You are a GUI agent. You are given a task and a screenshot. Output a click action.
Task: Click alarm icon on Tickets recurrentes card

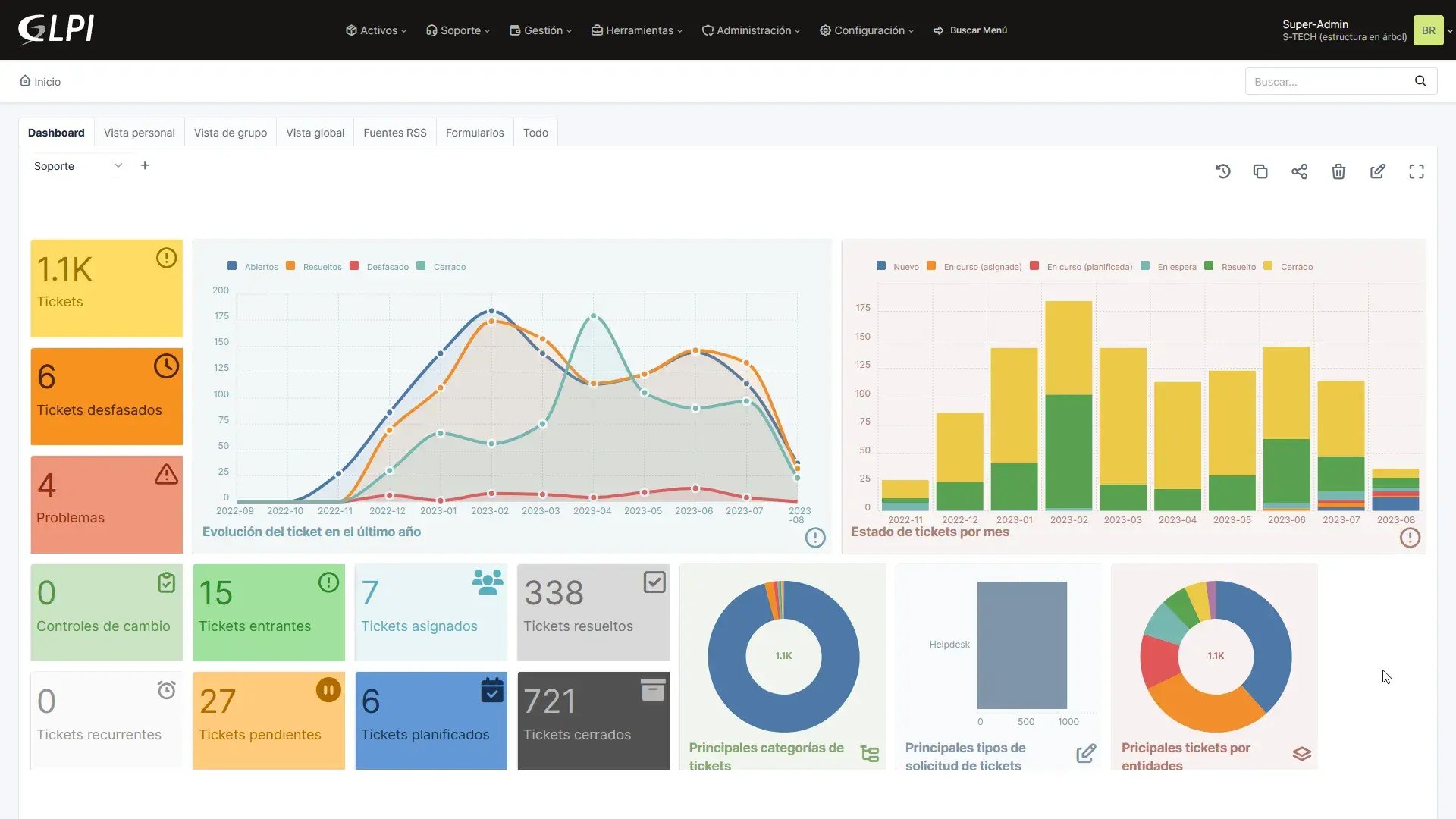[166, 690]
